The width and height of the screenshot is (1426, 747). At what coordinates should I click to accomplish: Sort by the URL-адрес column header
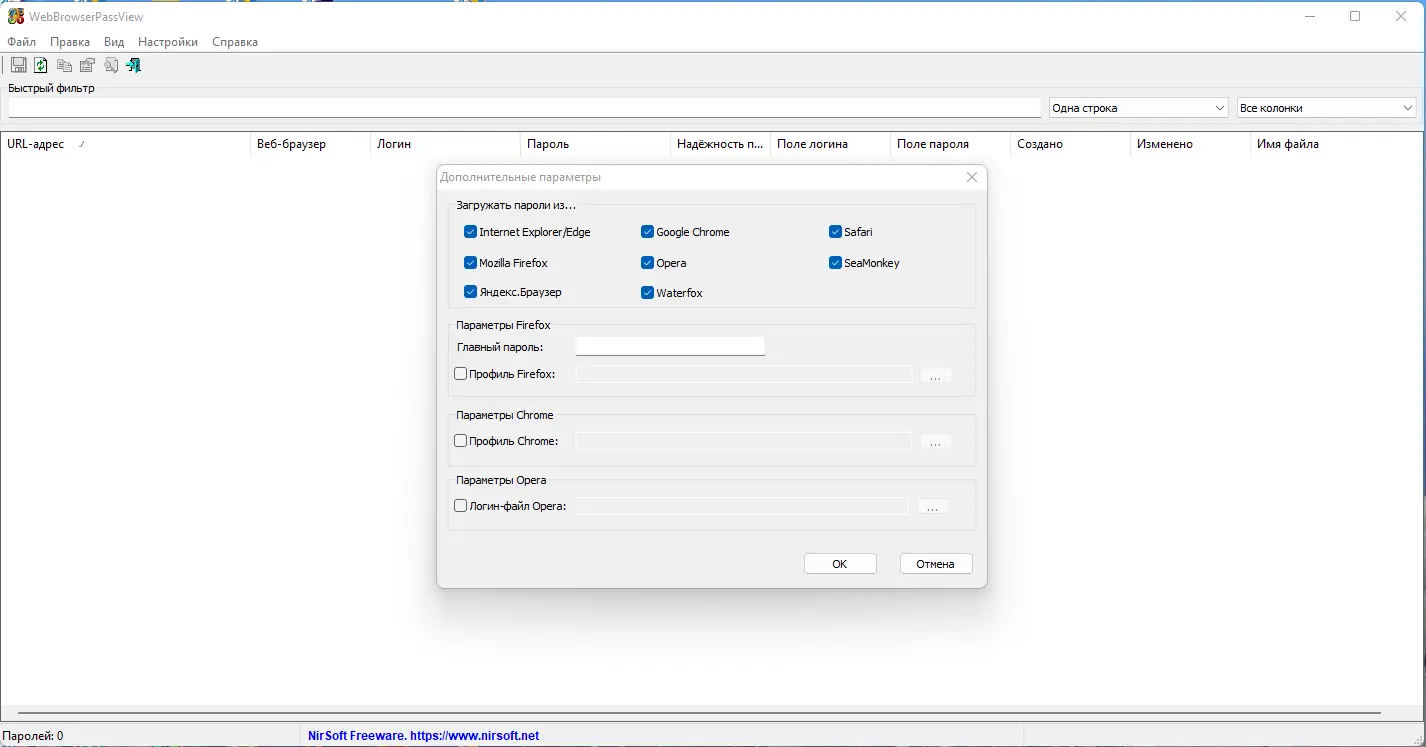click(125, 144)
